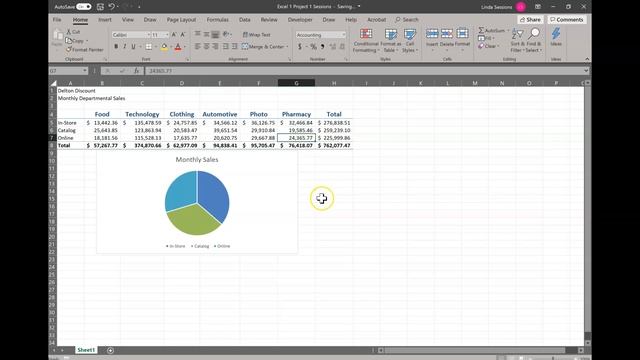Toggle Bold formatting

pos(116,47)
